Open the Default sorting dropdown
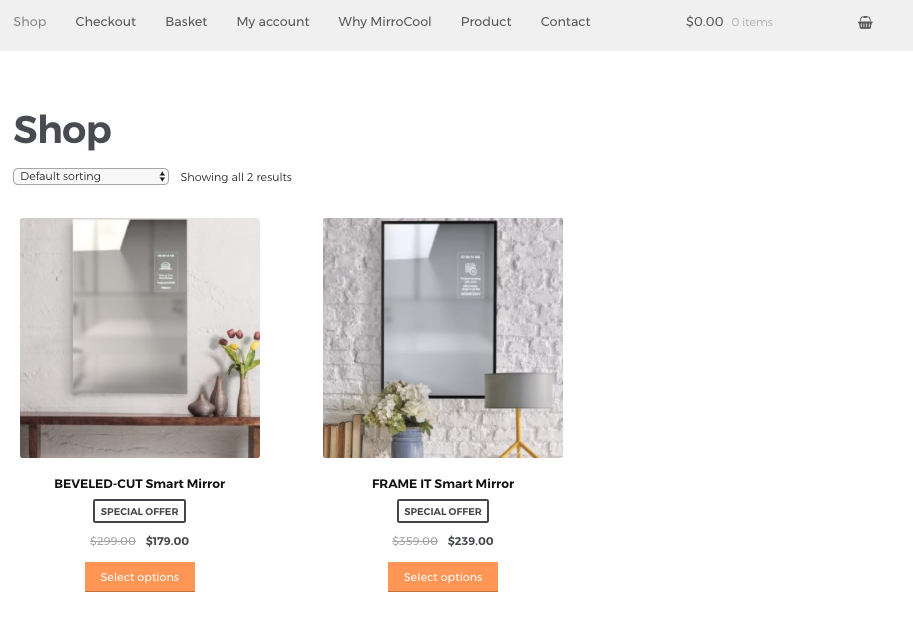This screenshot has width=913, height=618. coord(91,176)
